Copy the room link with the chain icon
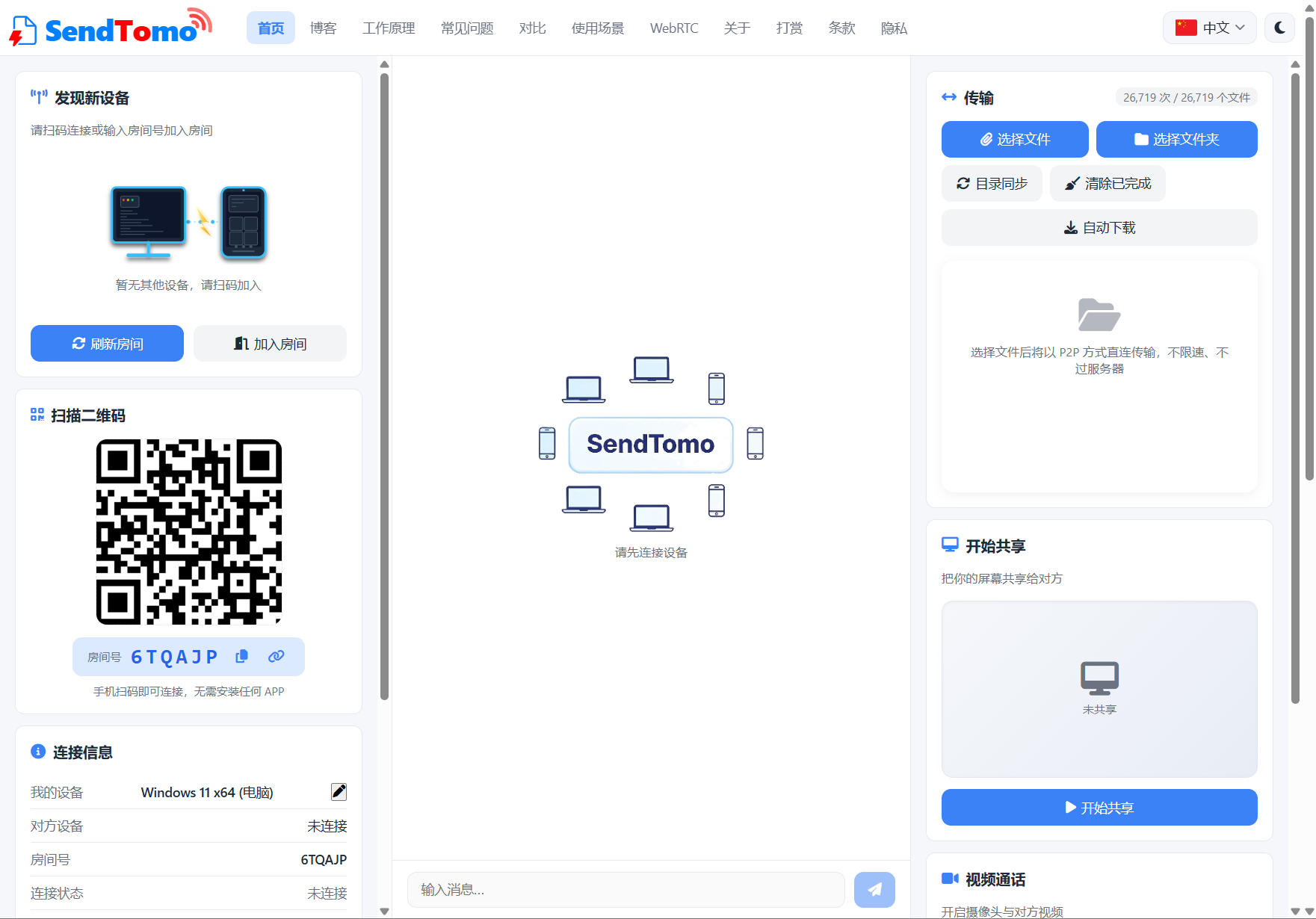This screenshot has height=919, width=1316. pos(276,656)
